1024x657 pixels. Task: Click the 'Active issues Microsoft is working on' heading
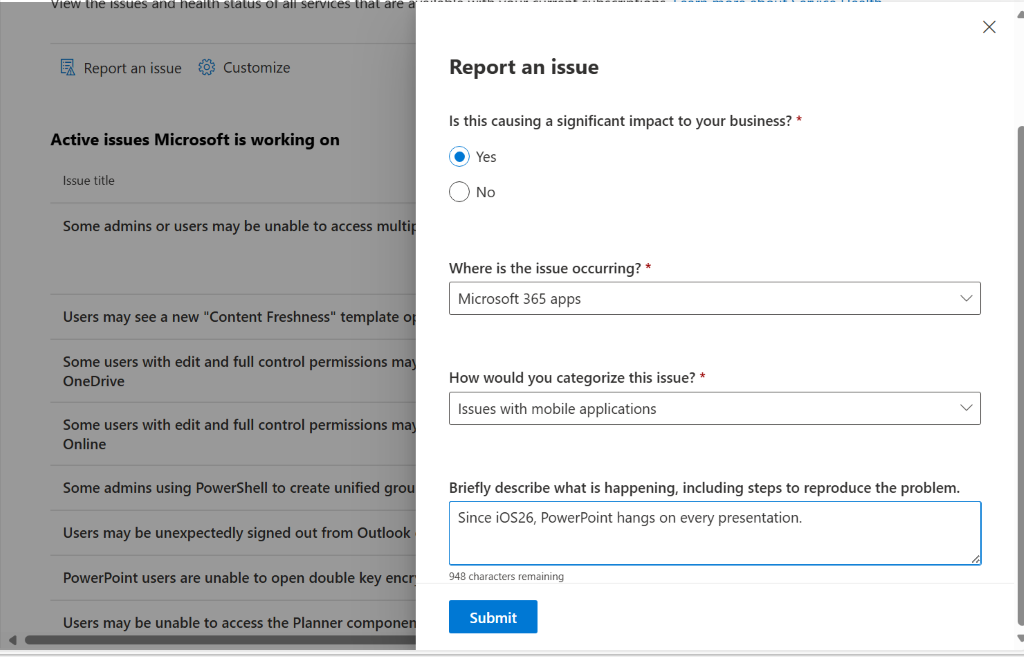pyautogui.click(x=195, y=140)
